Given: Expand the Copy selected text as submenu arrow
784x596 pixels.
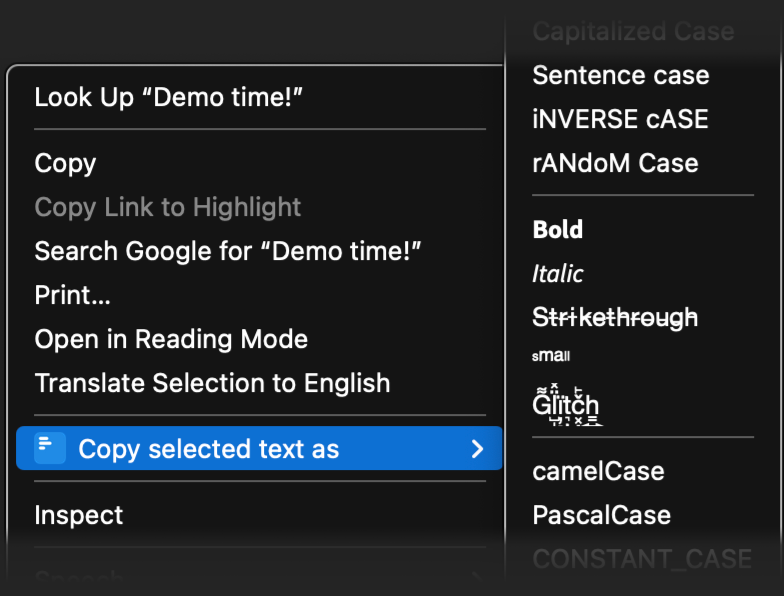Looking at the screenshot, I should click(x=477, y=449).
